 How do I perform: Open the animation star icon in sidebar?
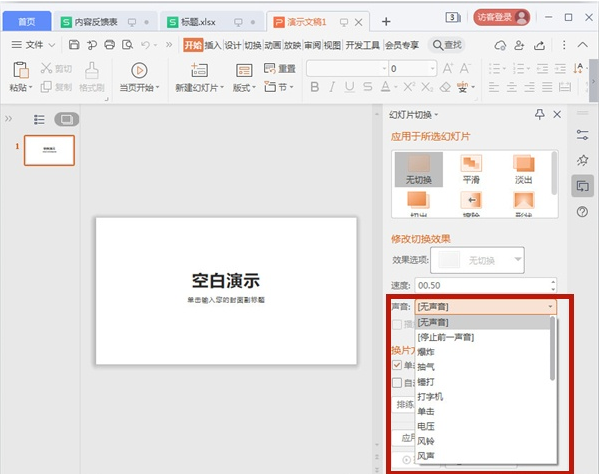pos(582,160)
